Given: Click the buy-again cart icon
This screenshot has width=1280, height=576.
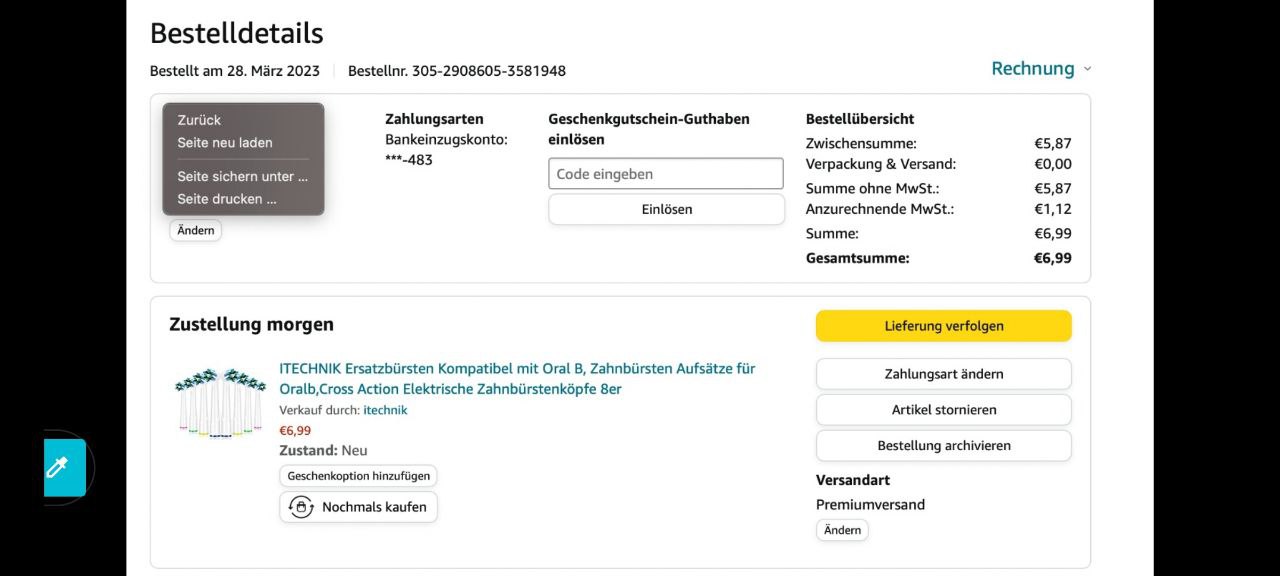Looking at the screenshot, I should point(300,507).
